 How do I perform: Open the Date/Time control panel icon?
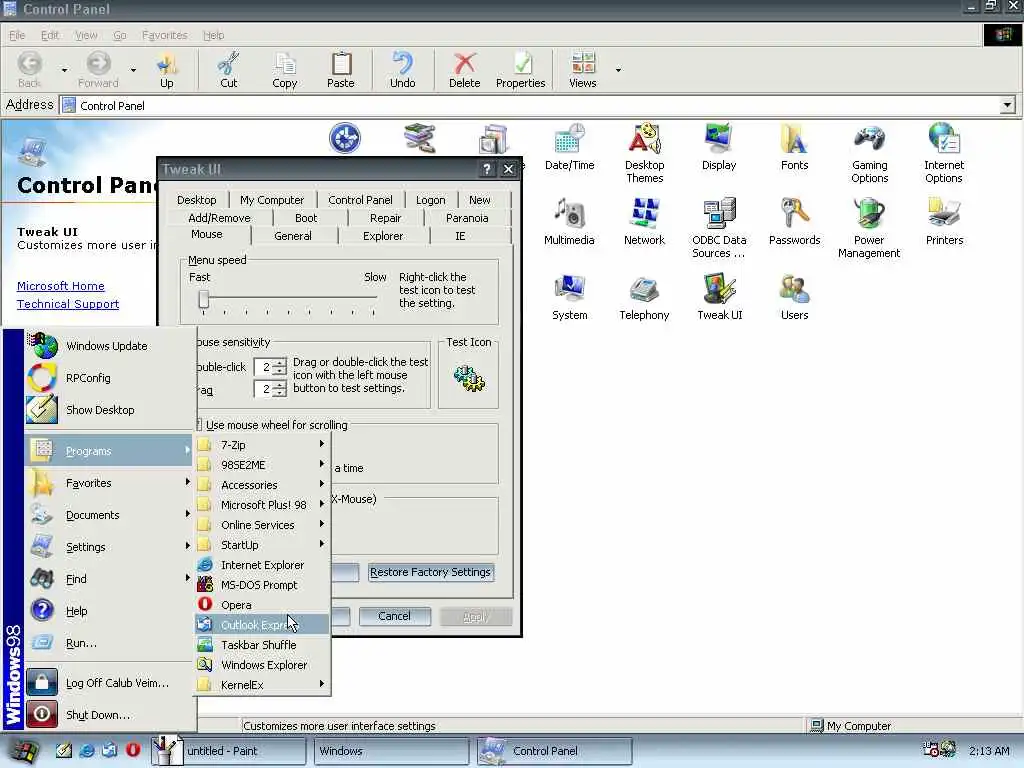(x=569, y=148)
